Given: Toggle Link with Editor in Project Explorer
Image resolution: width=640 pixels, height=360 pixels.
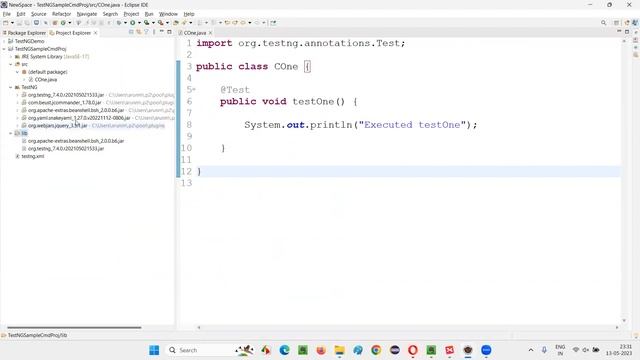Looking at the screenshot, I should (x=139, y=32).
